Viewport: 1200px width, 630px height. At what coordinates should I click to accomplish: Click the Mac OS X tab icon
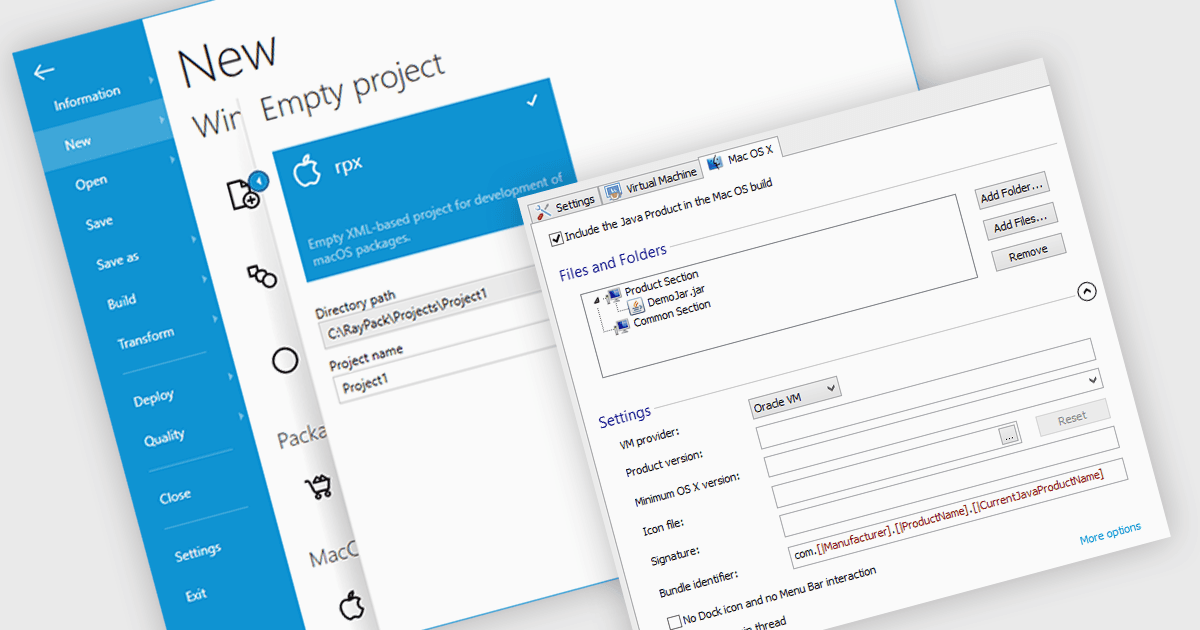(715, 162)
